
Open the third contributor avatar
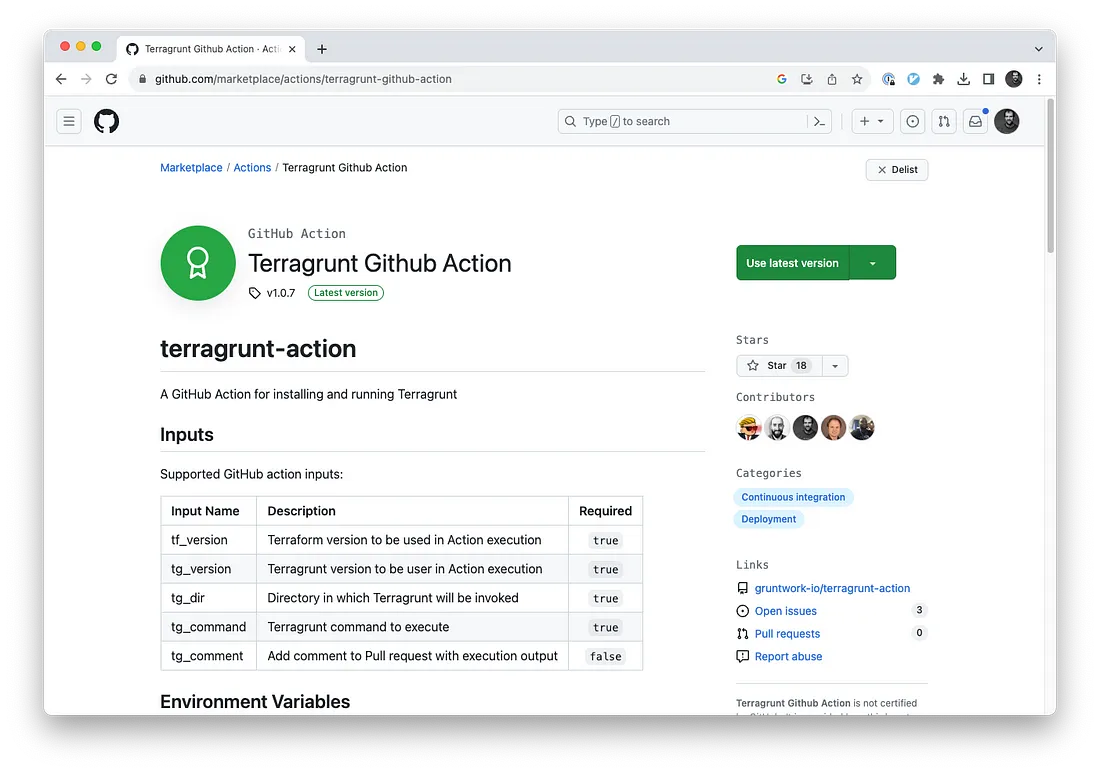tap(805, 427)
